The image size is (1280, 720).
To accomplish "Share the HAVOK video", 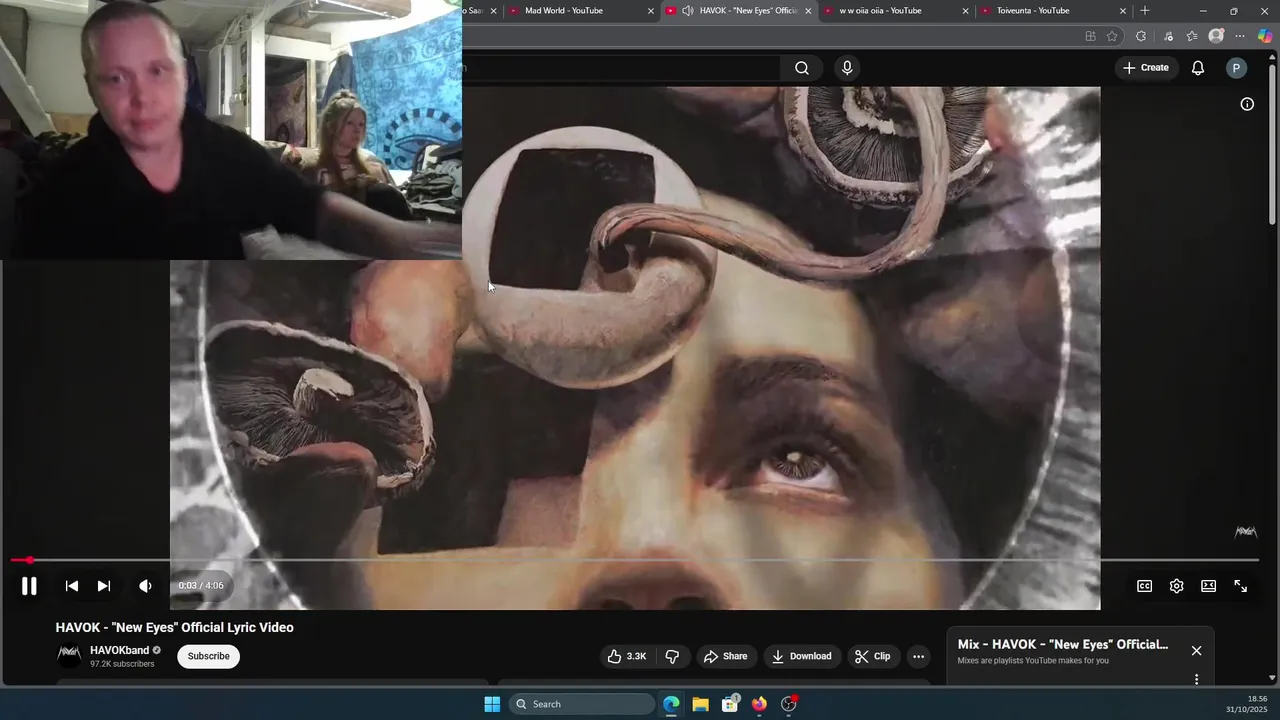I will [x=726, y=656].
